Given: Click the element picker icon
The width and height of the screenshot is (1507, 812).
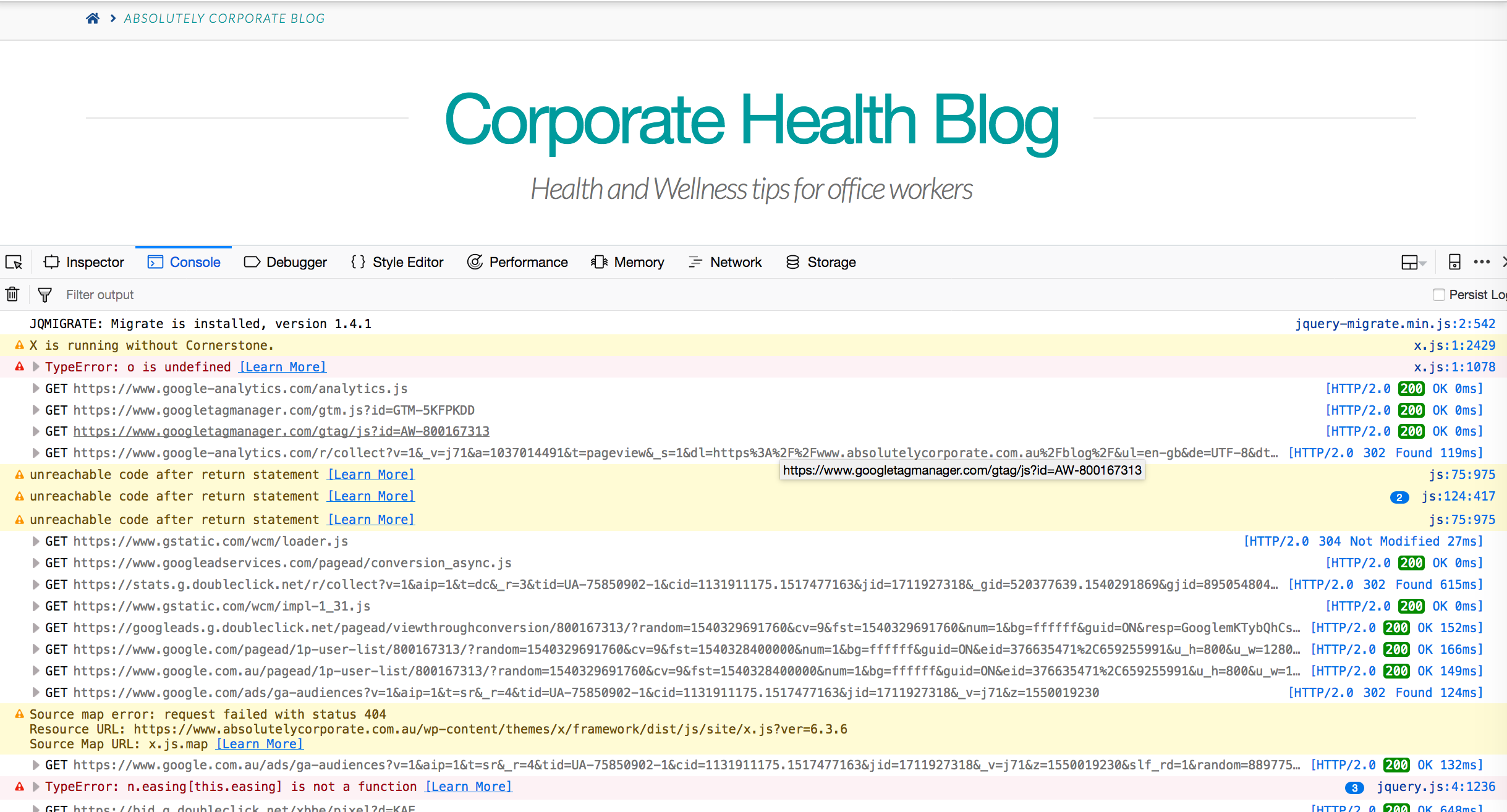Looking at the screenshot, I should [x=14, y=262].
